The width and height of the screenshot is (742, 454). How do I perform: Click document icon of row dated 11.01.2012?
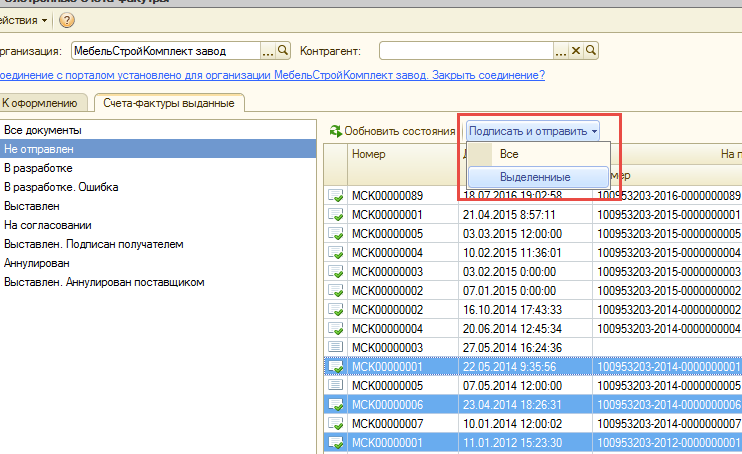tap(336, 443)
